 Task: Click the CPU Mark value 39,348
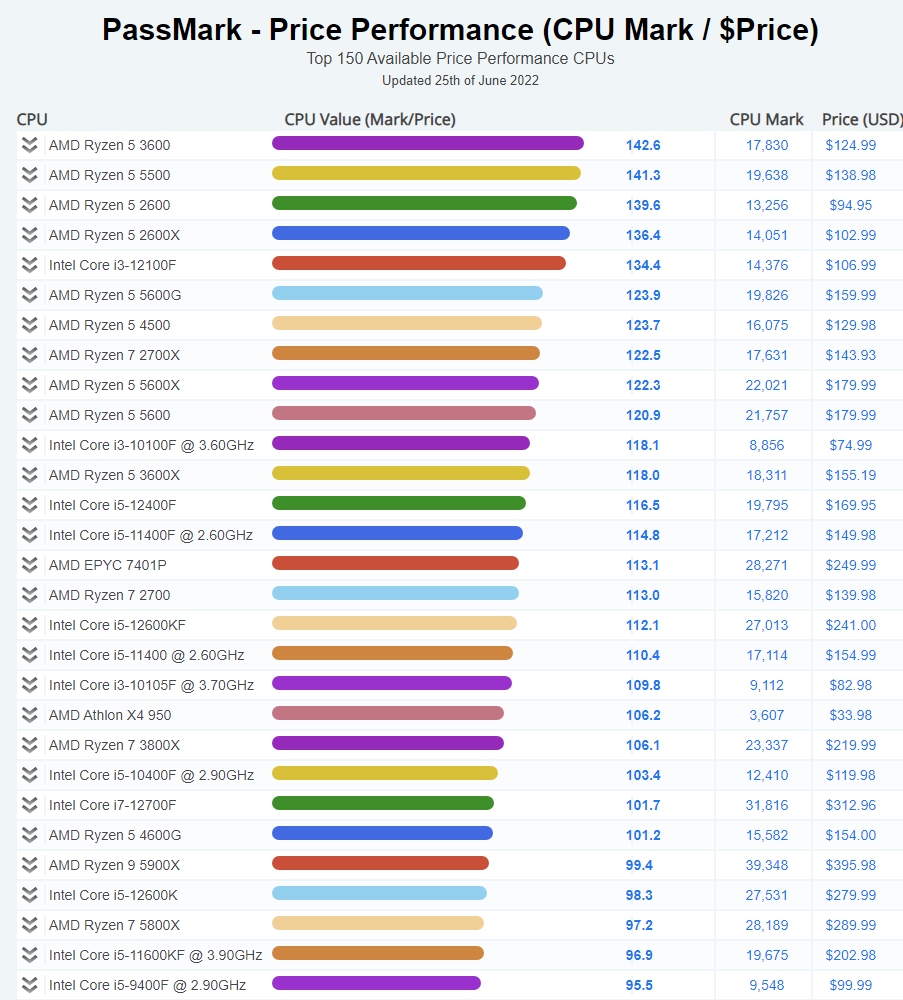tap(767, 865)
